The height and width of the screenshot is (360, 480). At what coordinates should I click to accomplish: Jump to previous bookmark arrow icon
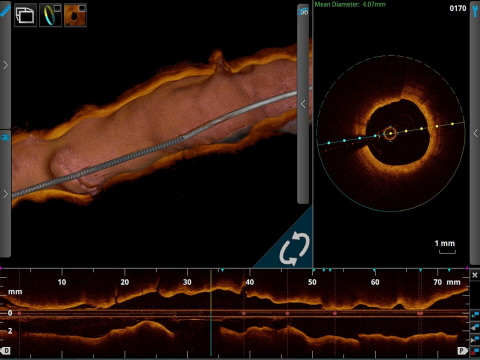475,328
